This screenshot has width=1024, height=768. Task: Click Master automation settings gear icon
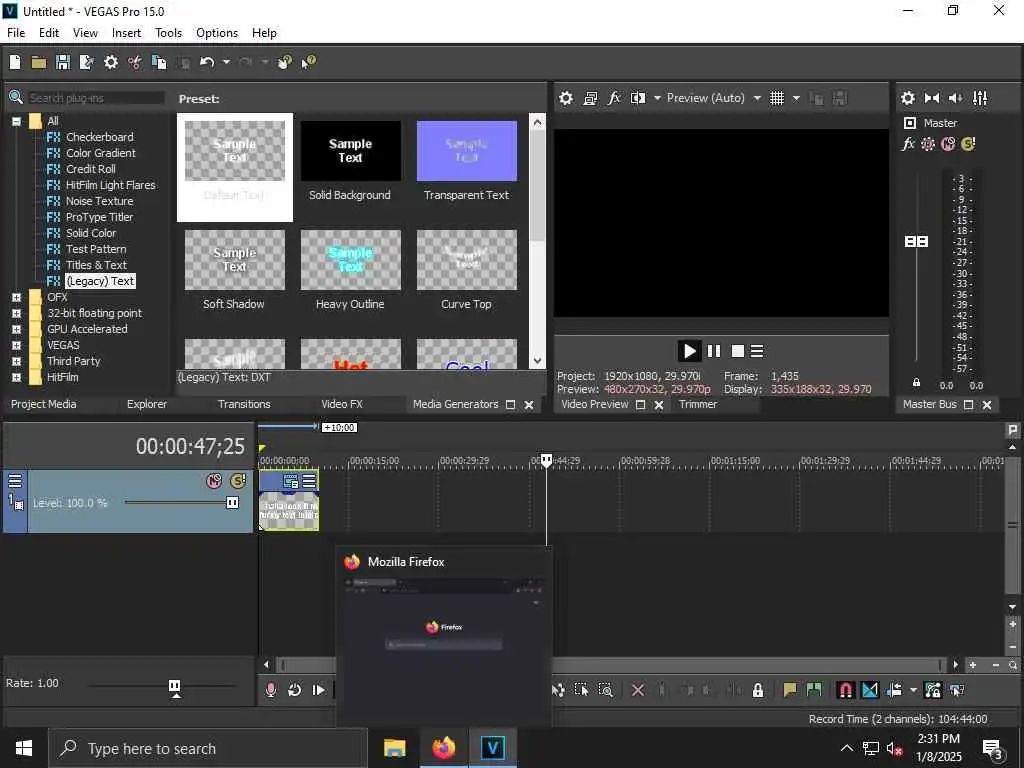927,144
